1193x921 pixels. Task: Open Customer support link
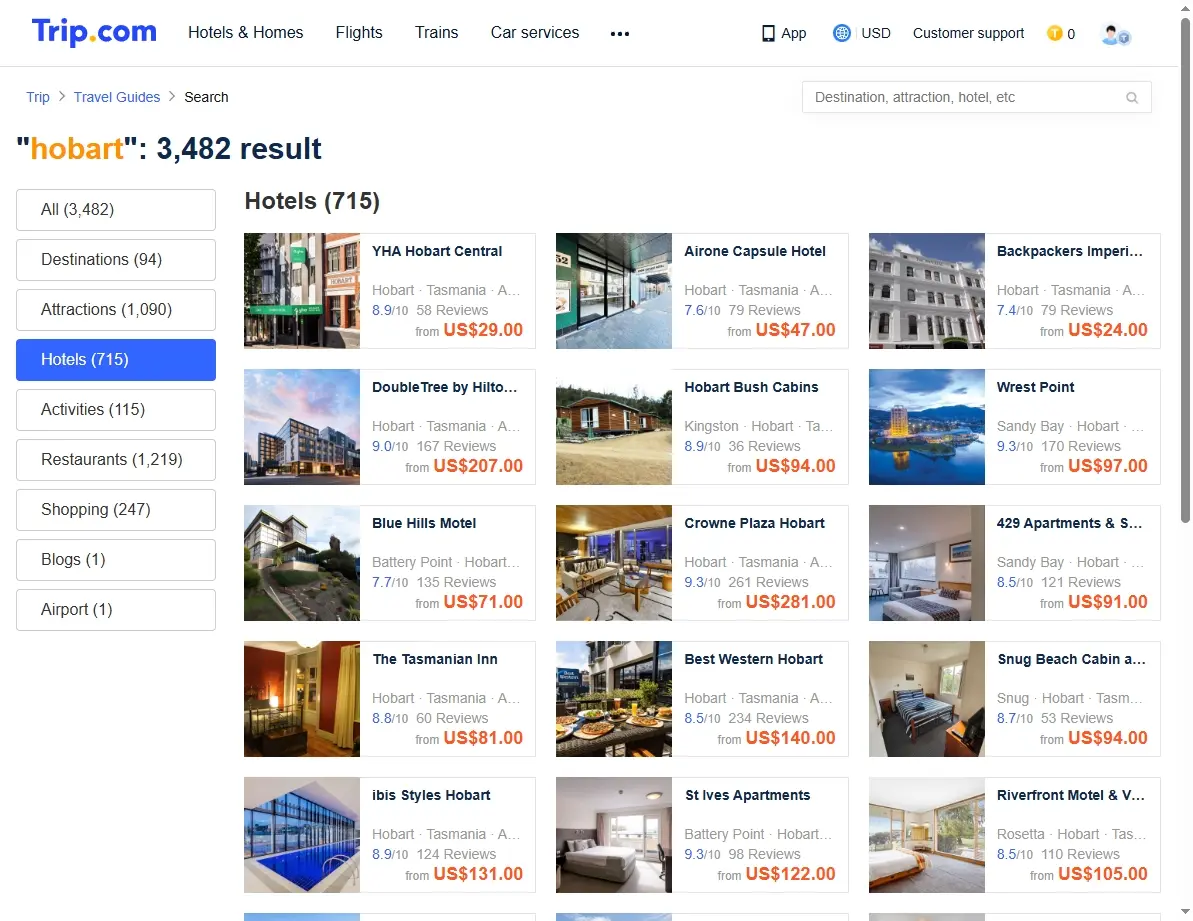point(969,33)
